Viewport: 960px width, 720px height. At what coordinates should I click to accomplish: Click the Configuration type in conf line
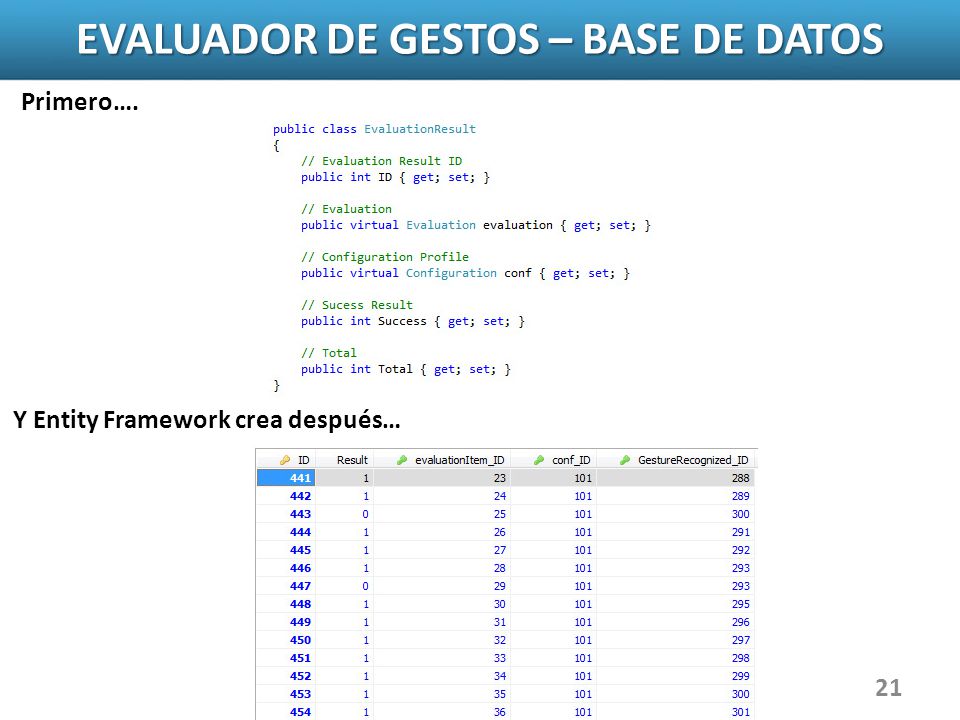[x=451, y=273]
